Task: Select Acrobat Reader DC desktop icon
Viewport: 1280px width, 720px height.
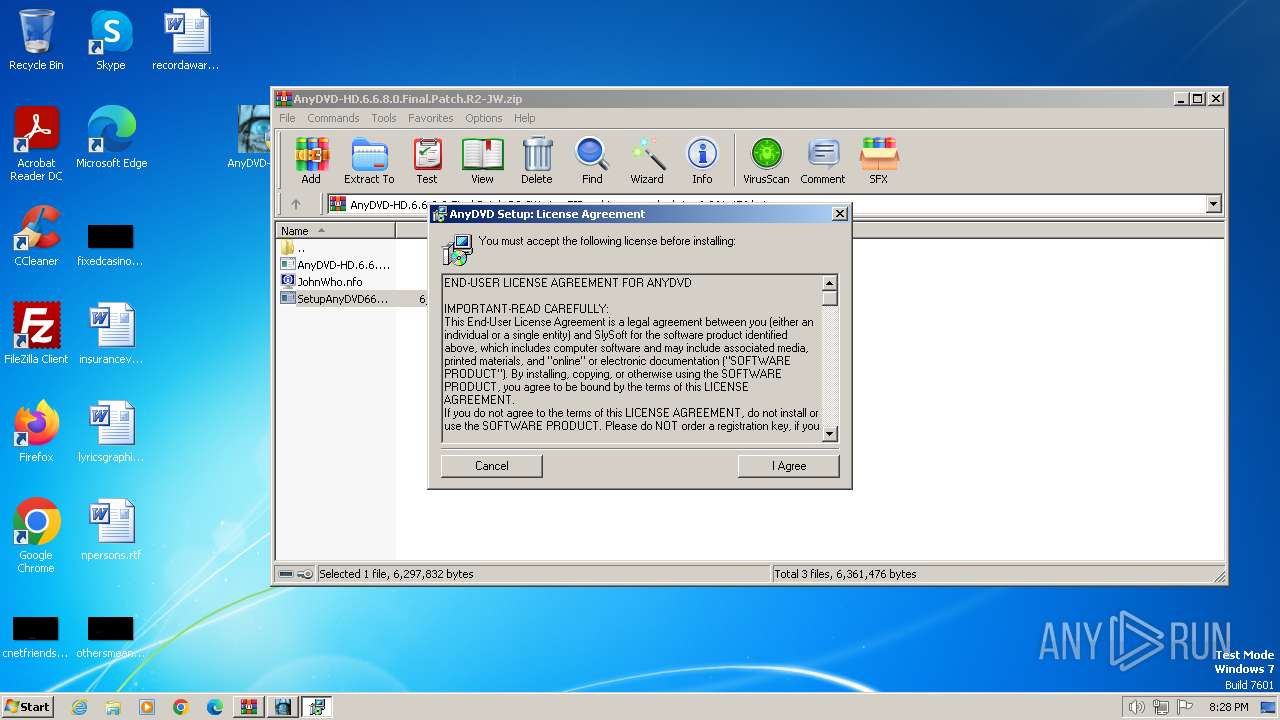Action: 36,144
